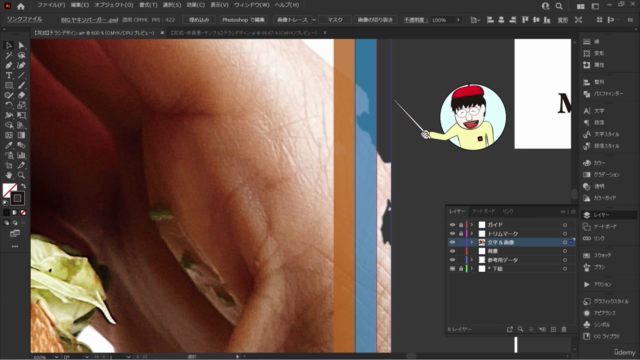
Task: Select the Rotate tool
Action: point(9,105)
